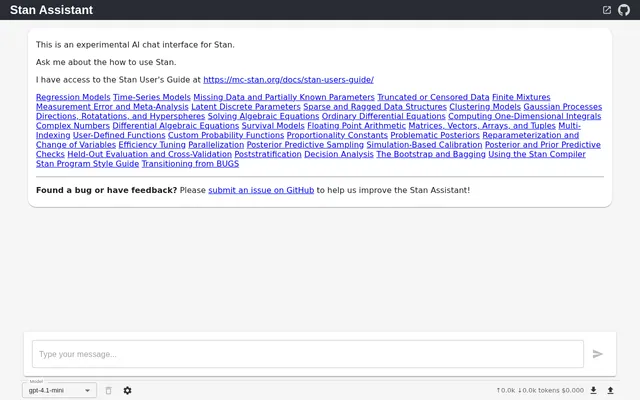640x400 pixels.
Task: Open the gpt-4.1-mini model dropdown
Action: pyautogui.click(x=59, y=390)
